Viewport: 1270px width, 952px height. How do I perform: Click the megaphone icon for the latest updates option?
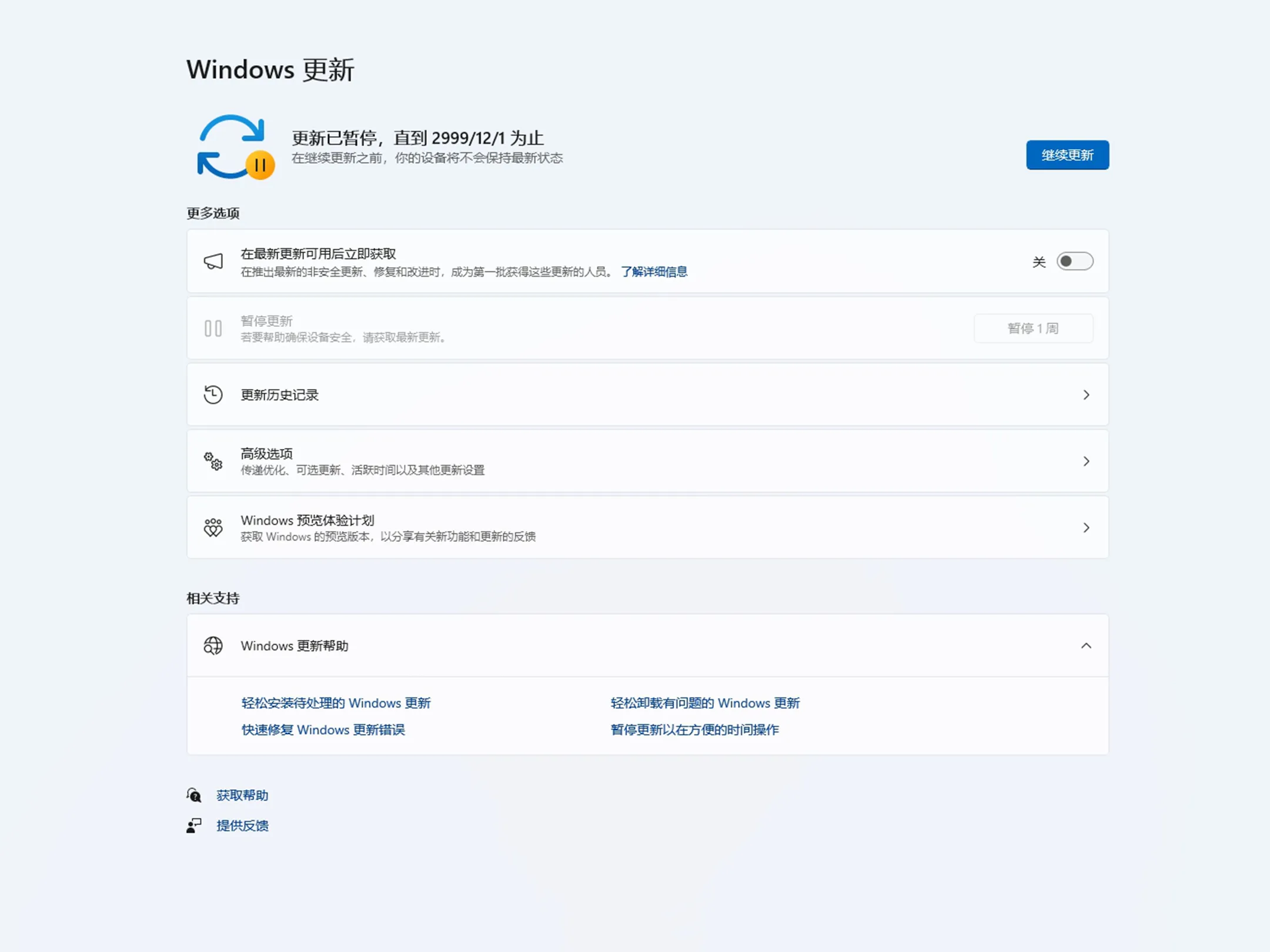(213, 262)
